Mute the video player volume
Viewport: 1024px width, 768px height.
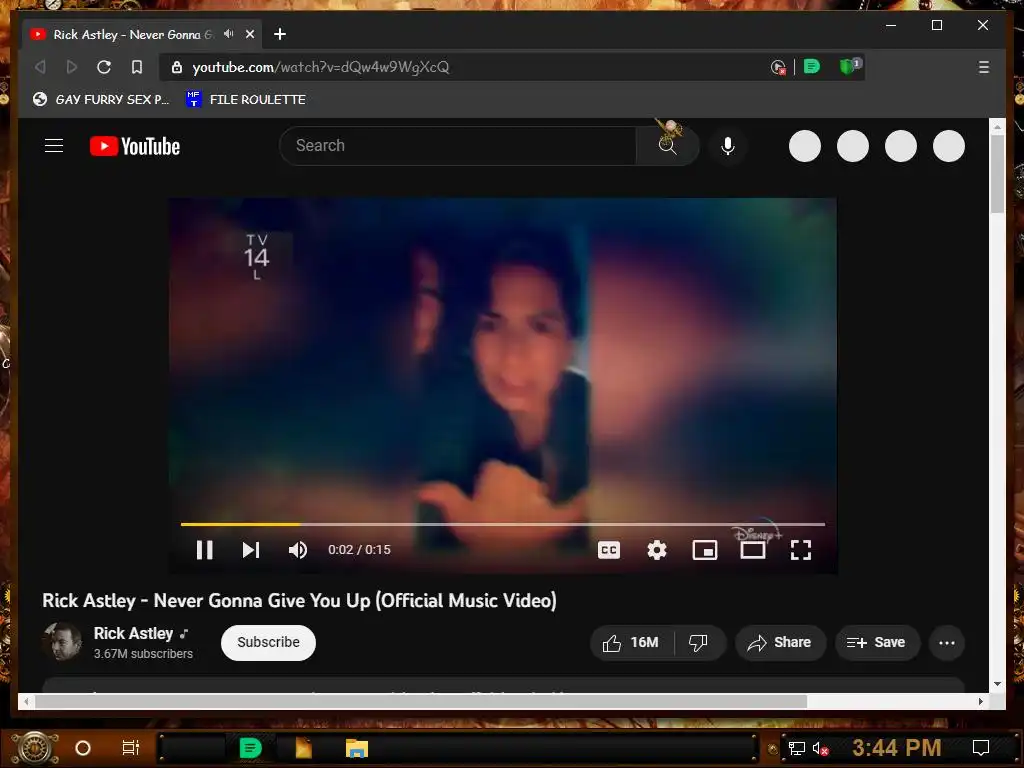point(298,550)
